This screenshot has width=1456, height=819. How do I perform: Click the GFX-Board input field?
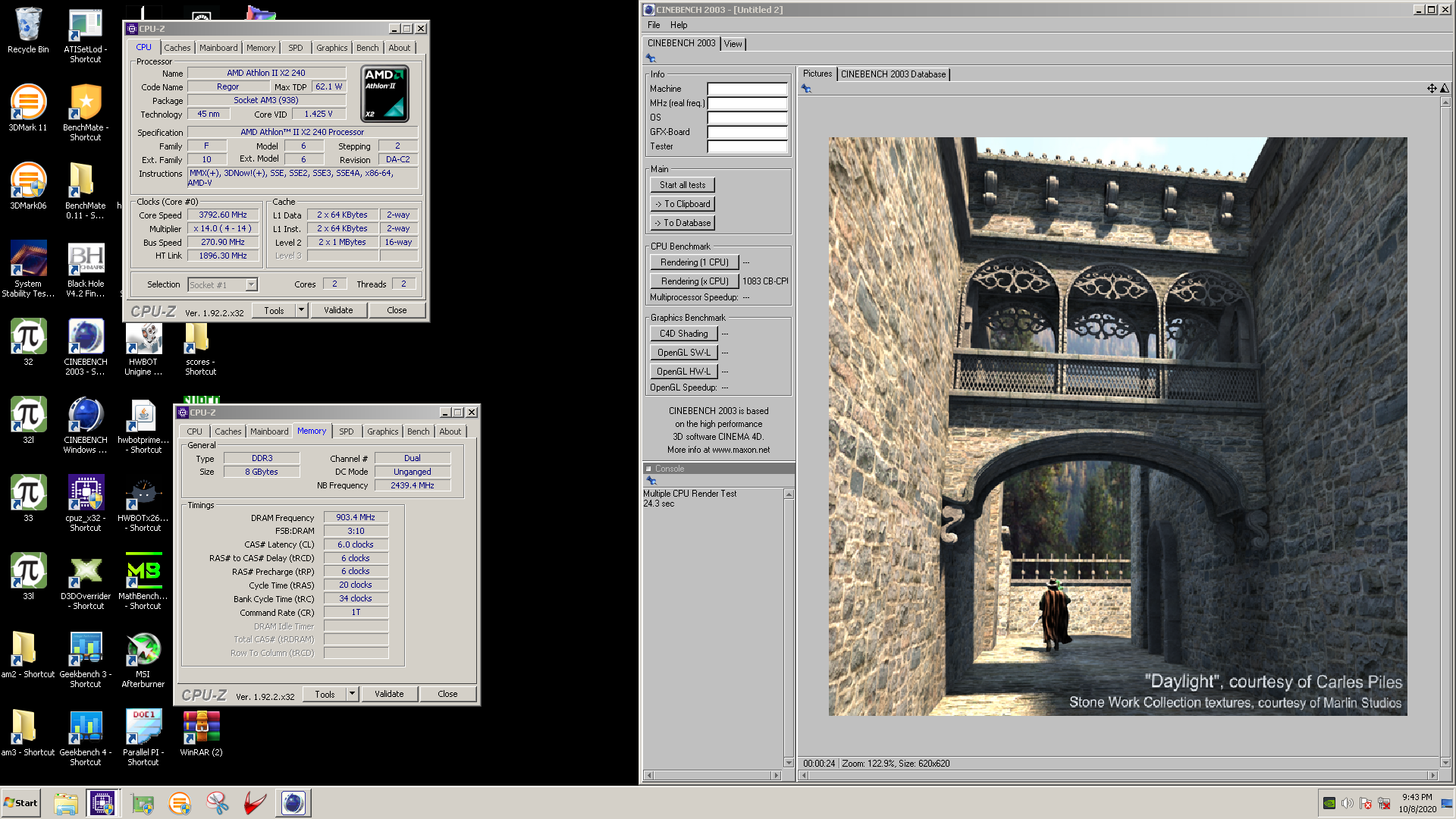point(748,132)
